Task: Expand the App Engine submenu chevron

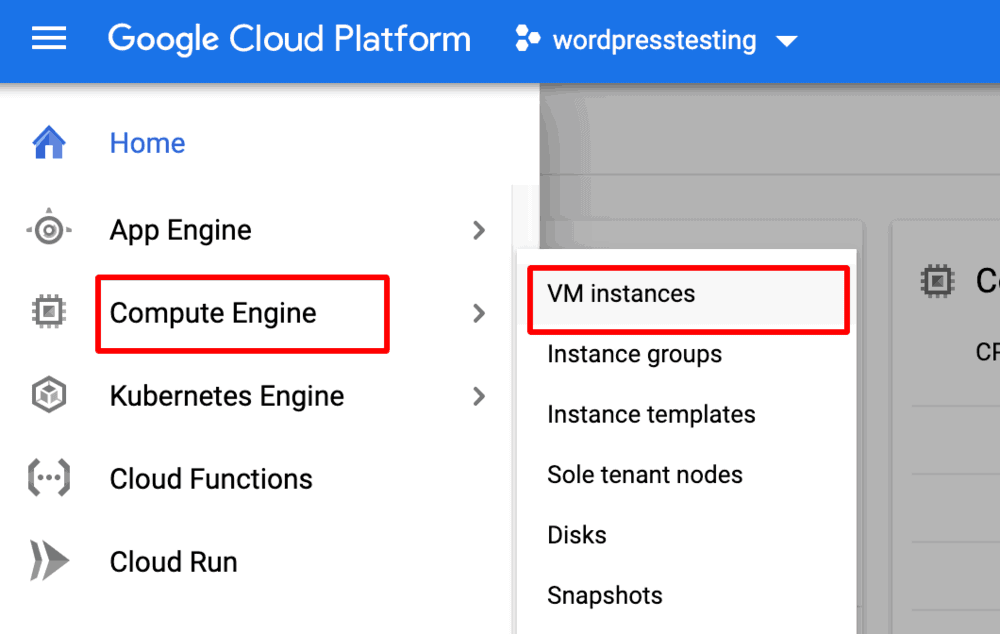Action: pyautogui.click(x=479, y=231)
